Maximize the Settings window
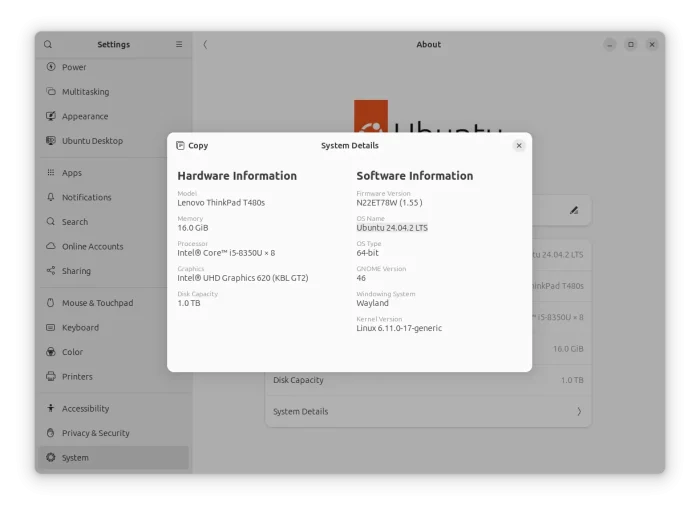The image size is (700, 512). [x=631, y=44]
